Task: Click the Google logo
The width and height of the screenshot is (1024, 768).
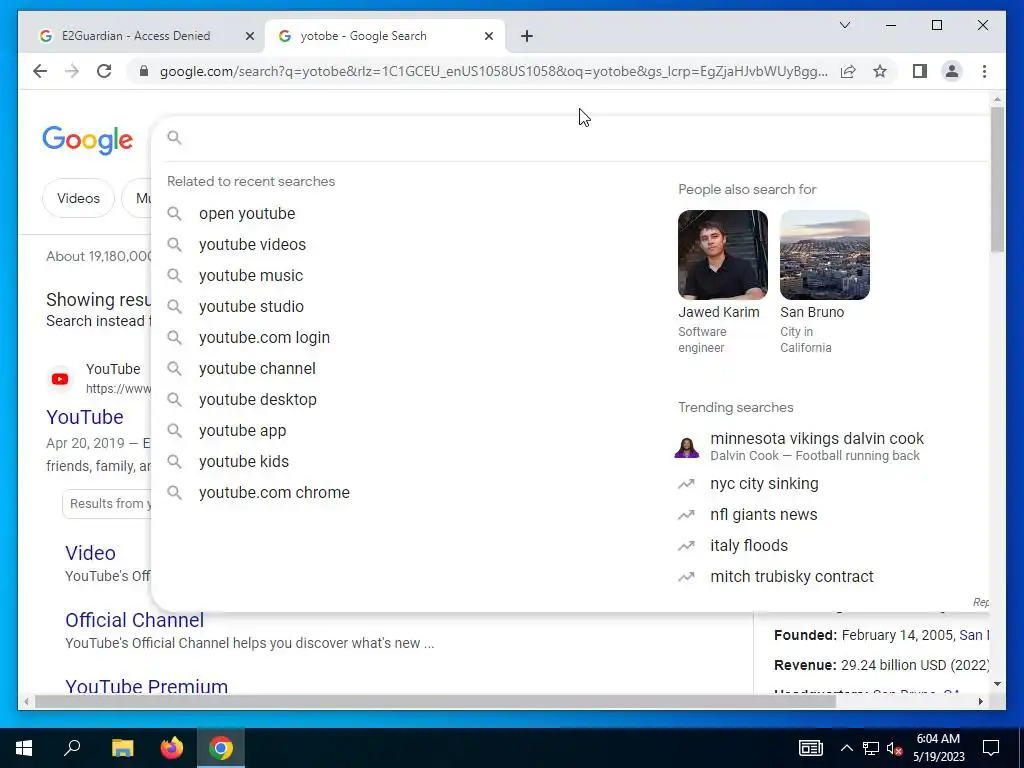Action: 88,140
